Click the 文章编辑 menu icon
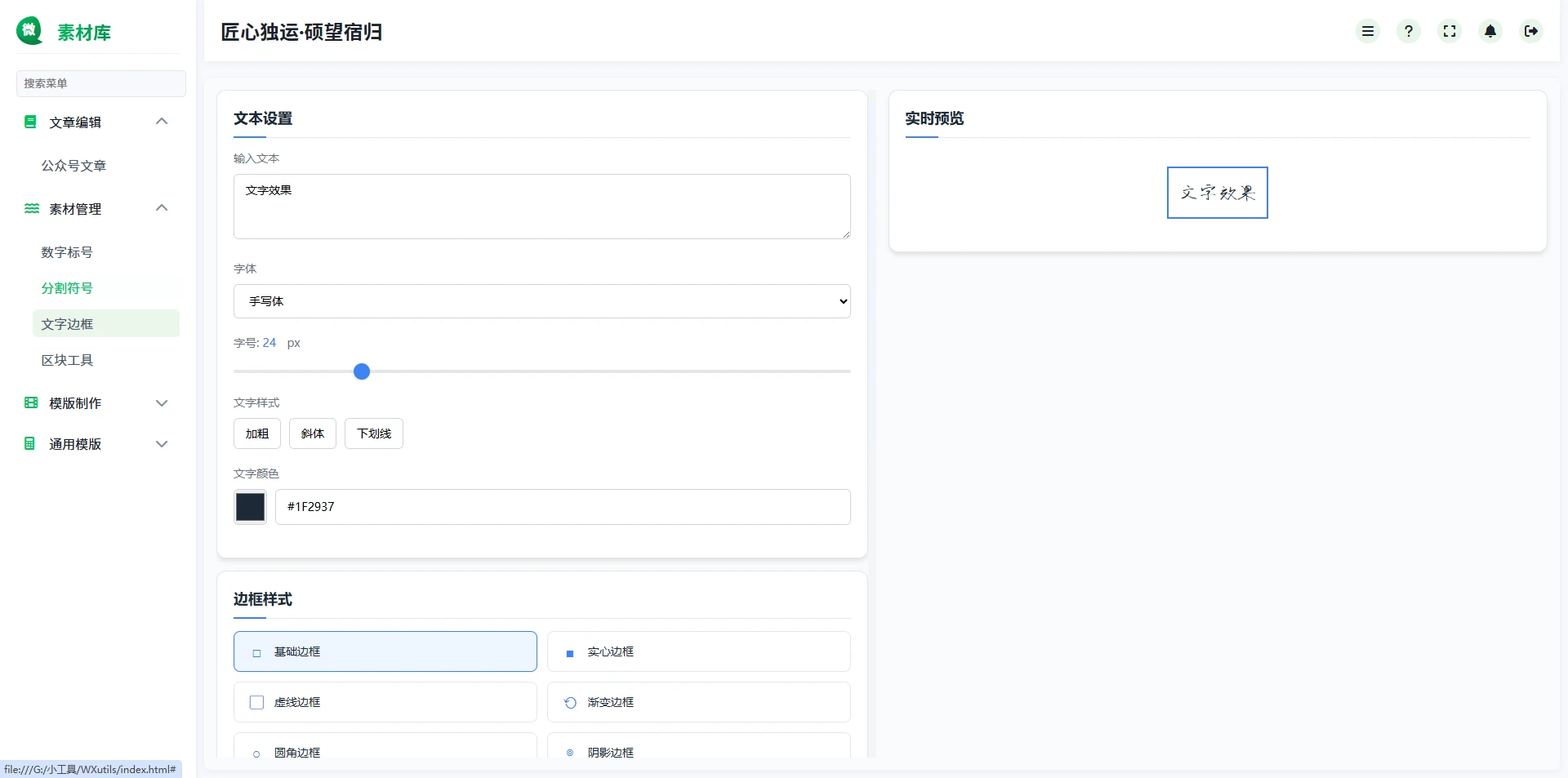Screen dimensions: 1568x778 tap(30, 122)
